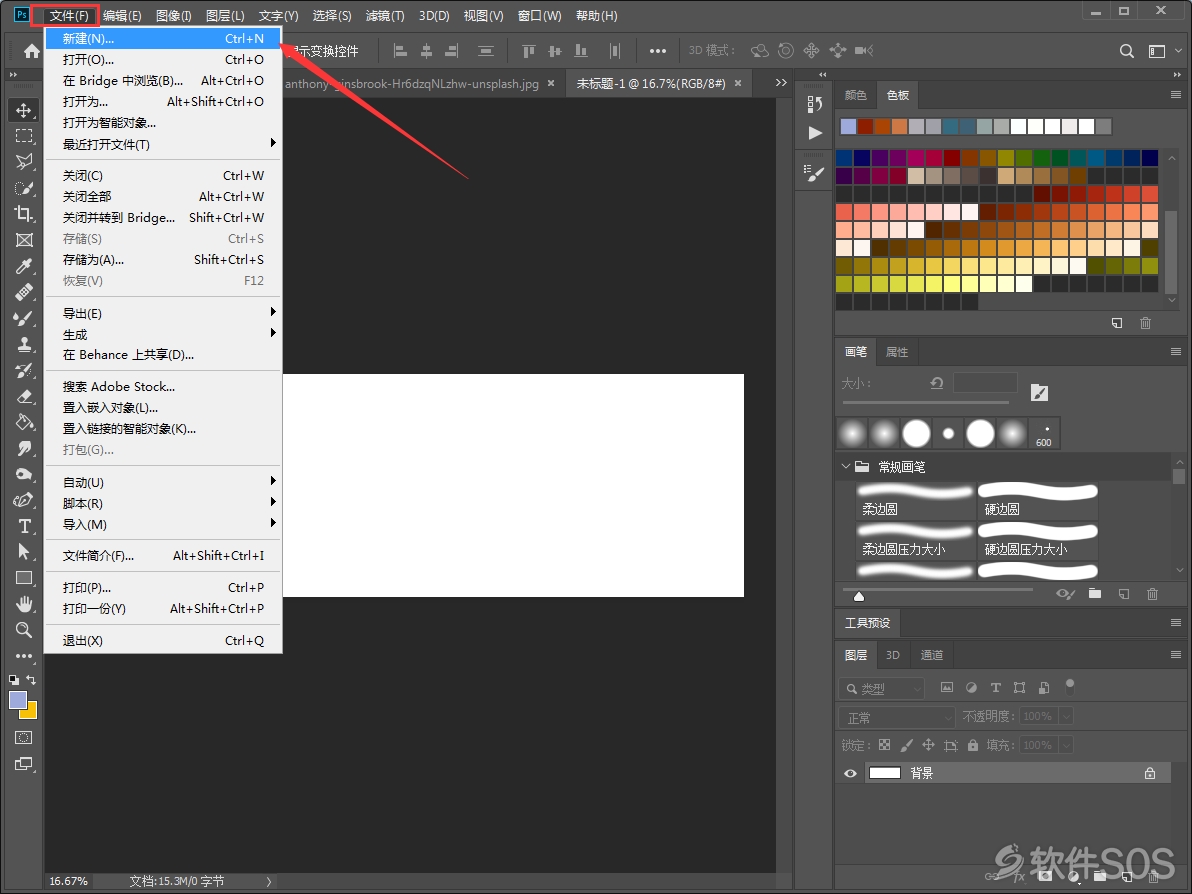Viewport: 1192px width, 894px height.
Task: Open workspace switcher icon
Action: click(1157, 51)
